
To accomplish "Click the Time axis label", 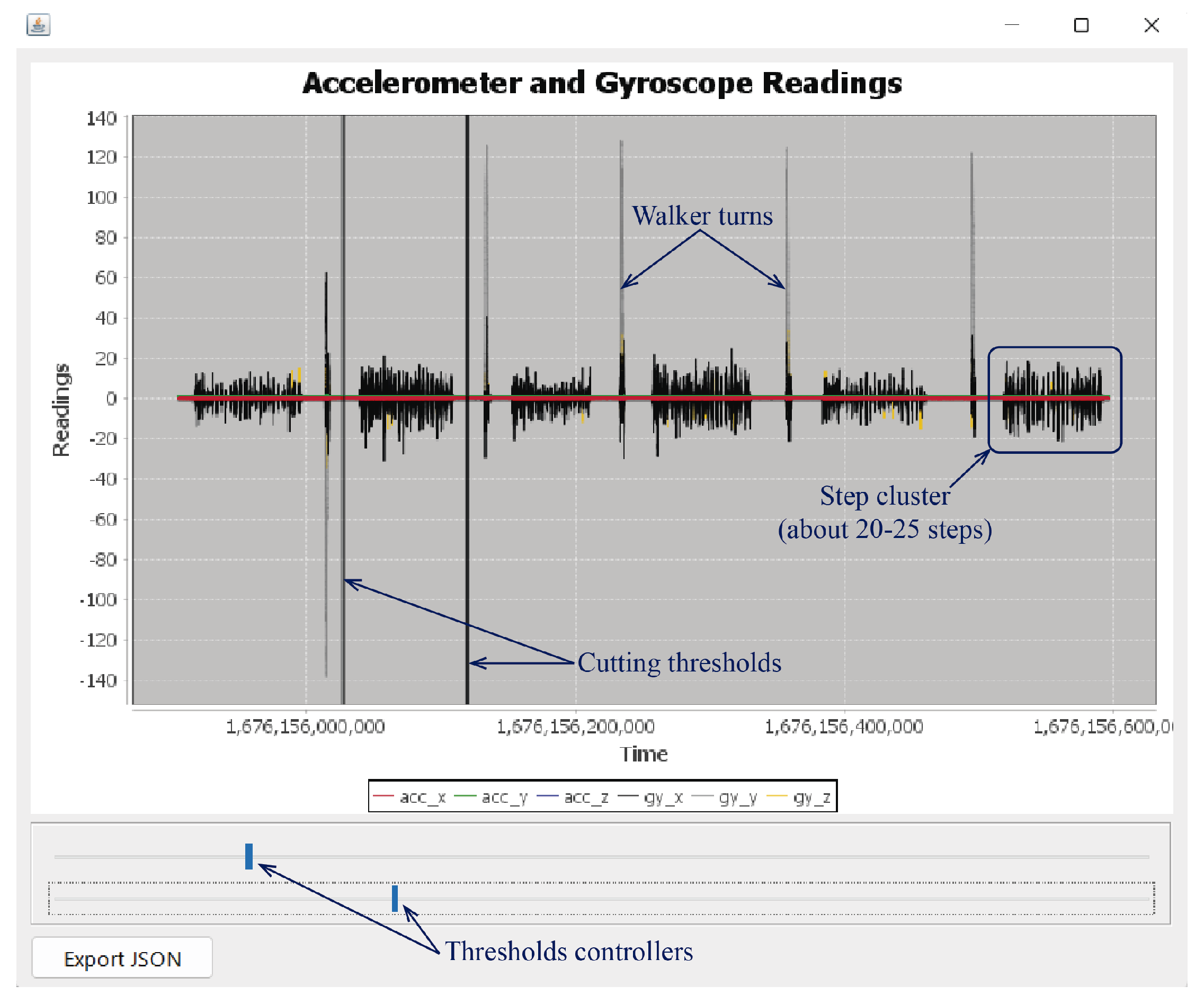I will [x=643, y=754].
